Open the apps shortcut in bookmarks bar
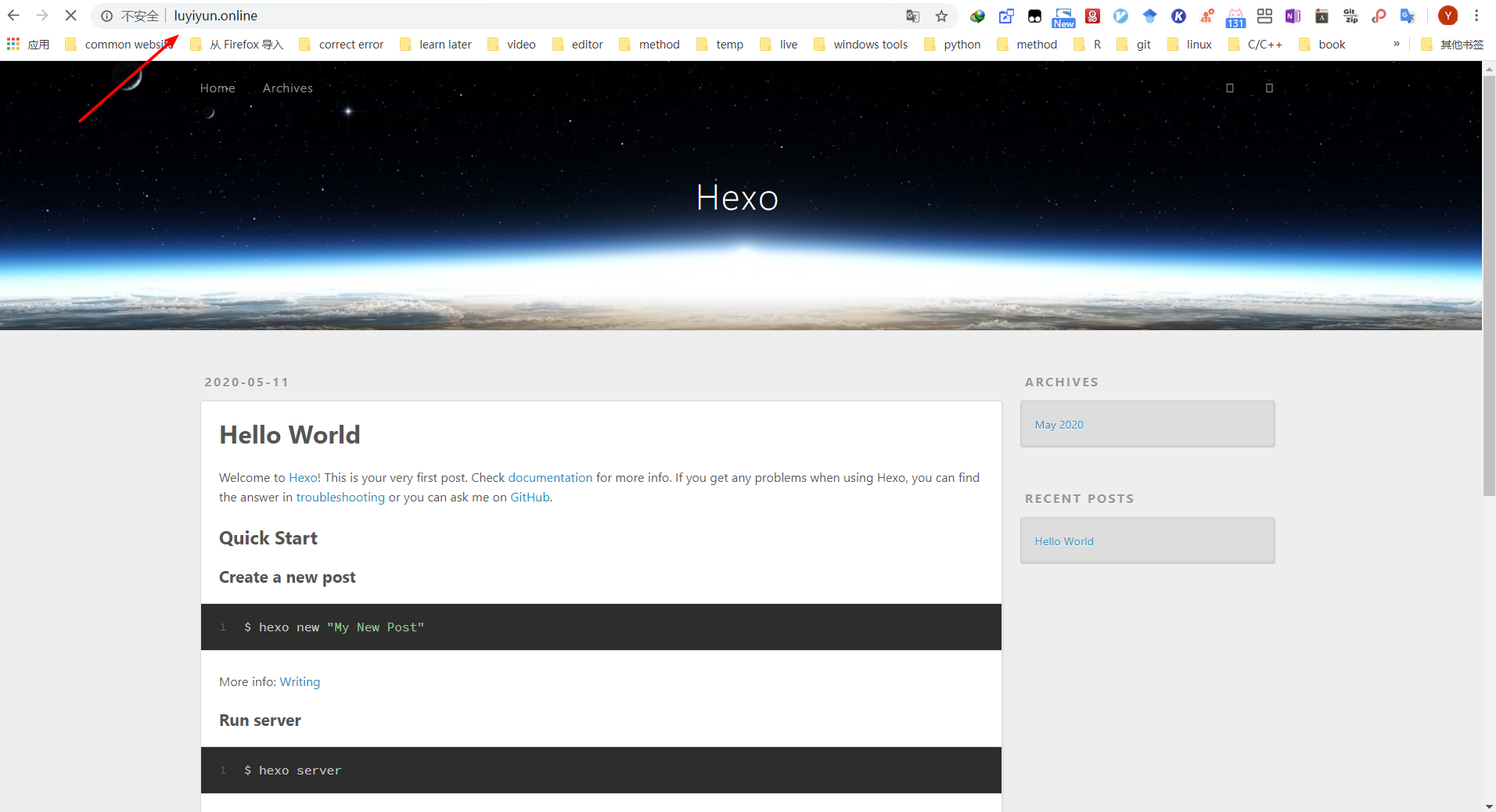The image size is (1496, 812). coord(28,45)
